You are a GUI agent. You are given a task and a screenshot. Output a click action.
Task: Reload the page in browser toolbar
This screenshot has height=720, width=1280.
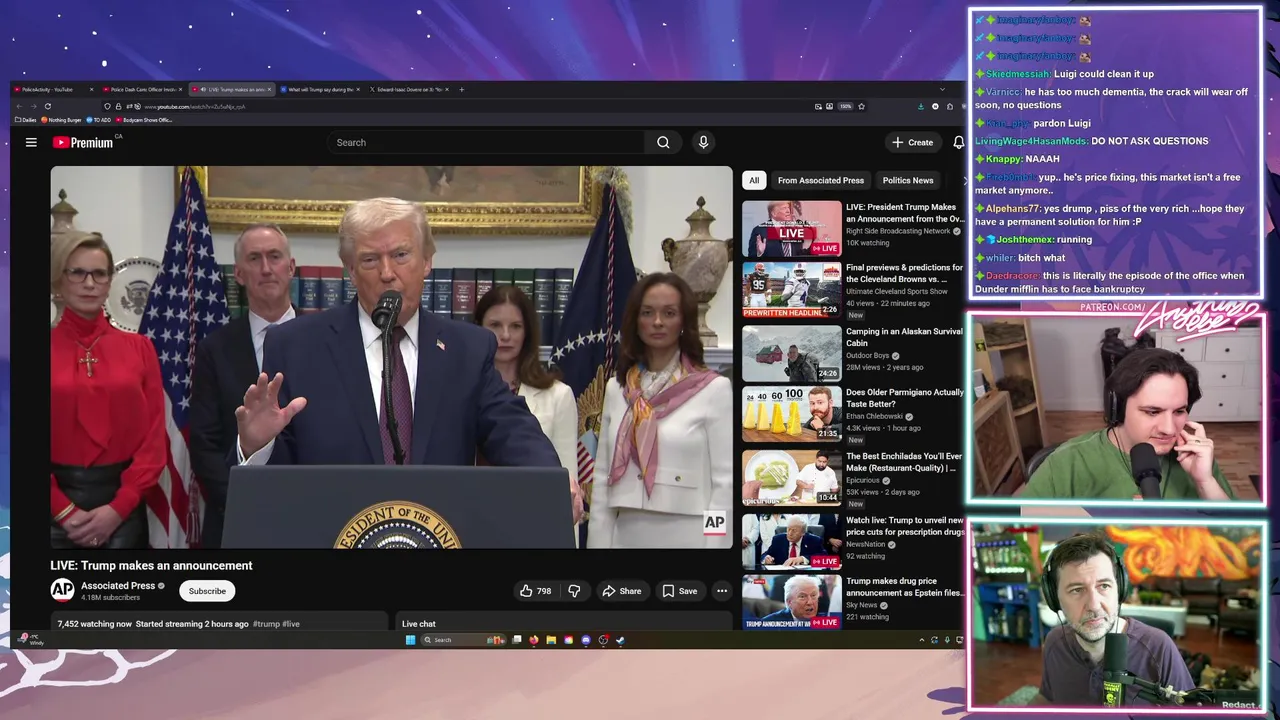click(48, 106)
